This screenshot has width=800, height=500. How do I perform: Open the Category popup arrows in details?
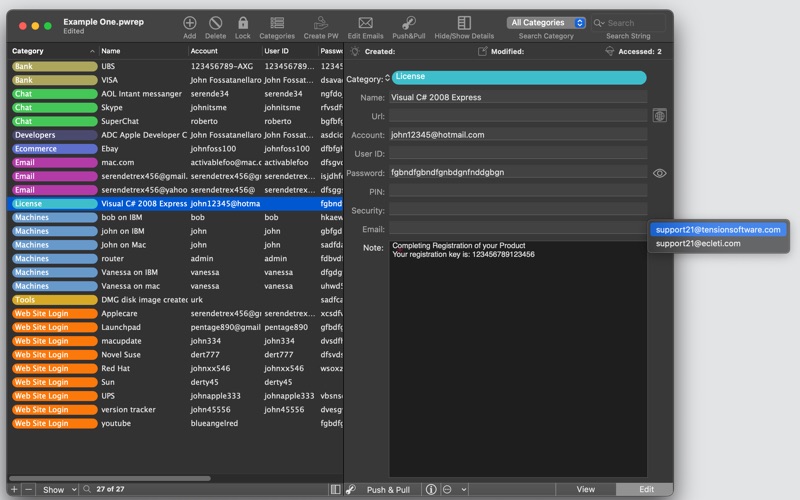pos(387,79)
